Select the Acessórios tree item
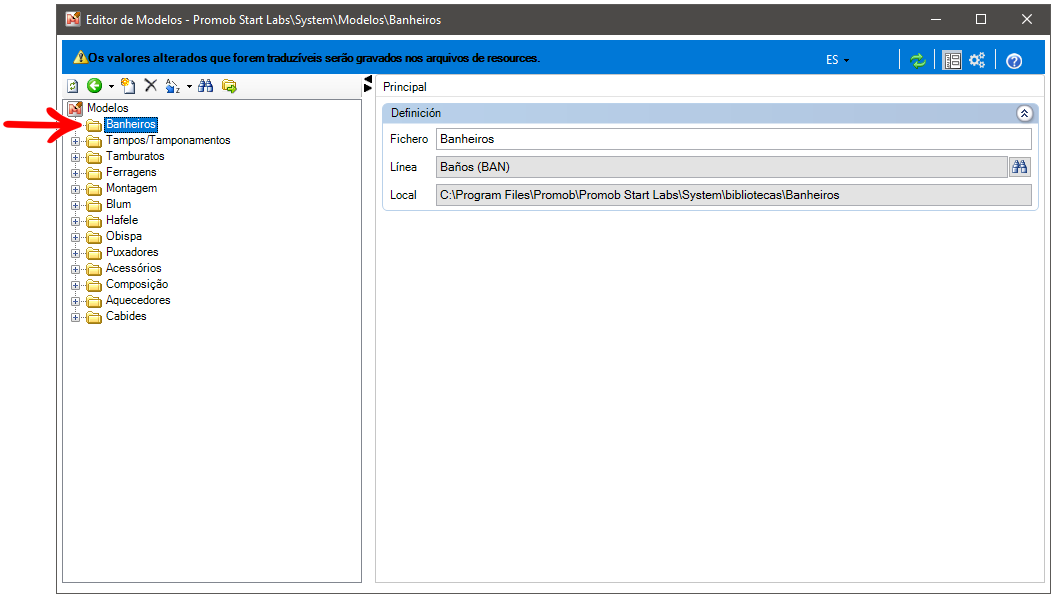This screenshot has height=606, width=1059. [134, 268]
